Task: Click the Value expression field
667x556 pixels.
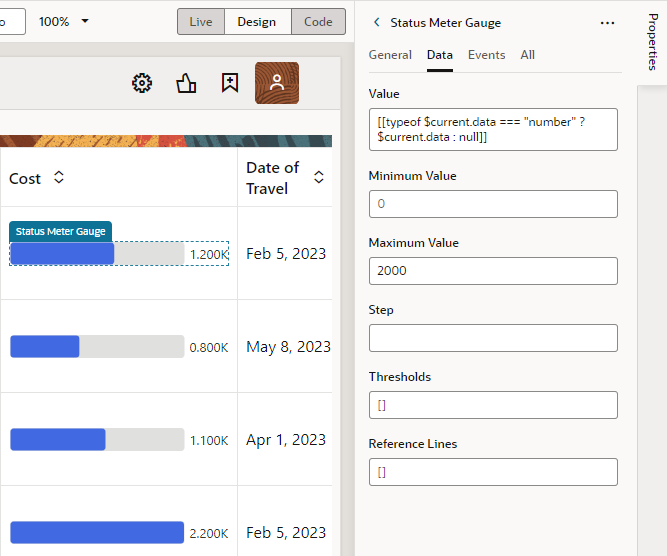Action: coord(493,129)
